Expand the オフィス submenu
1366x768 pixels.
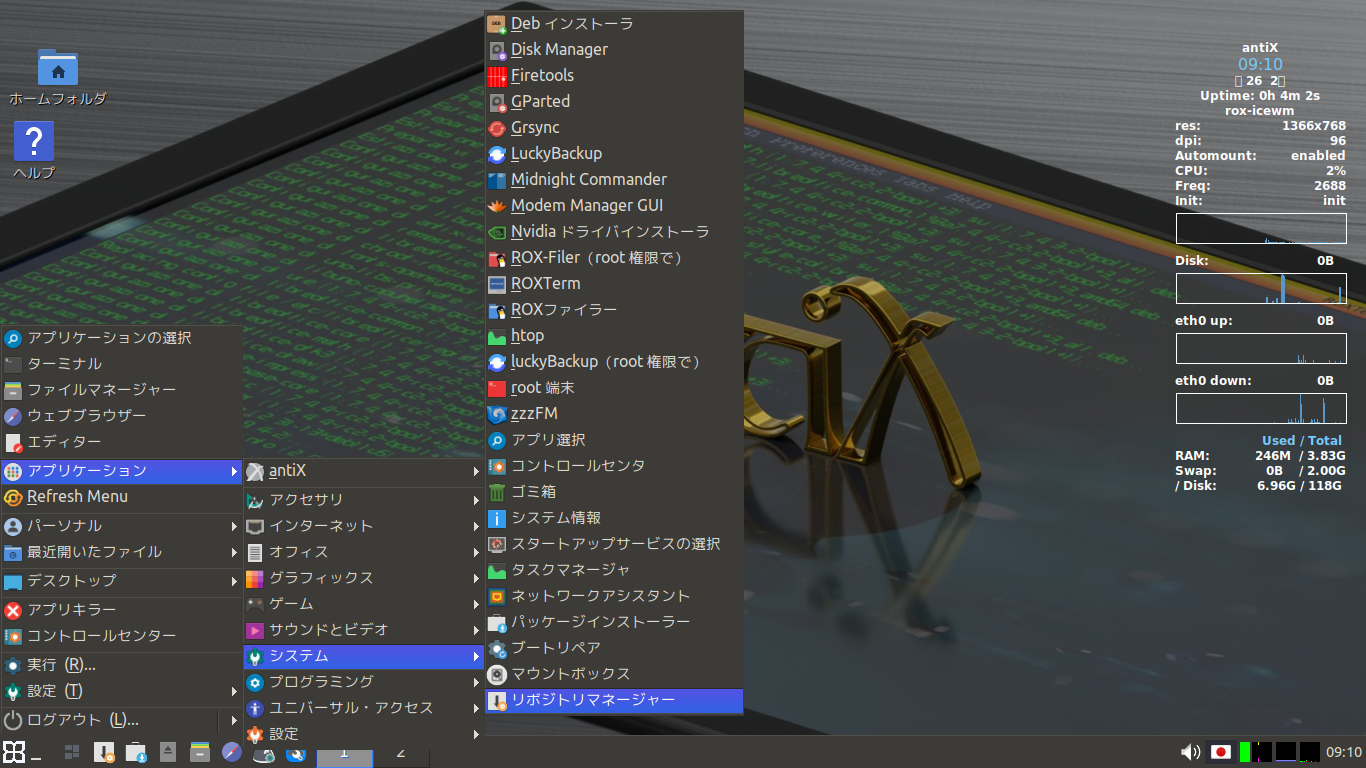click(x=364, y=552)
